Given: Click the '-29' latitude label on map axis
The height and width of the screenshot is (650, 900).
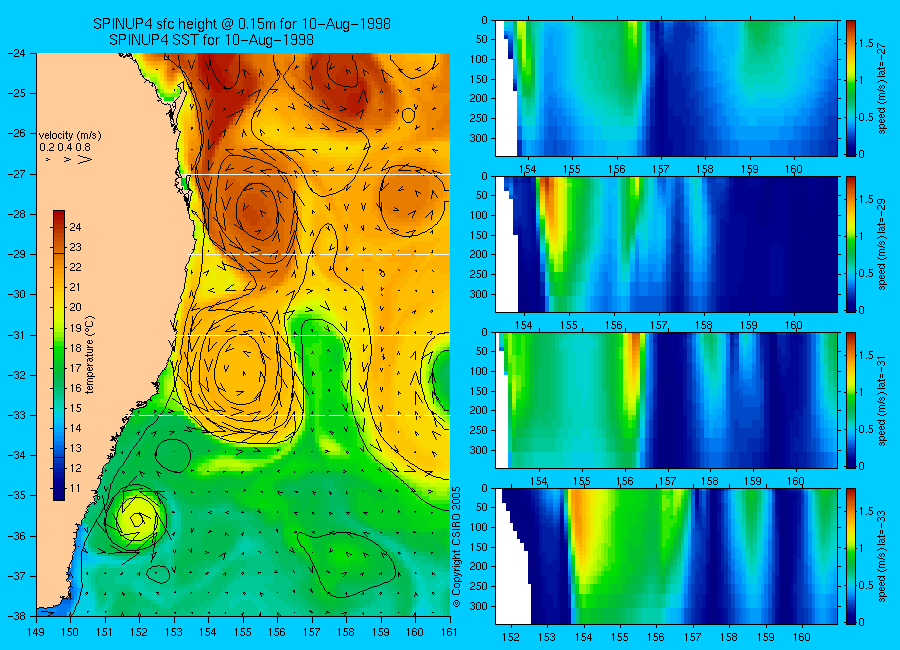Looking at the screenshot, I should pos(17,254).
